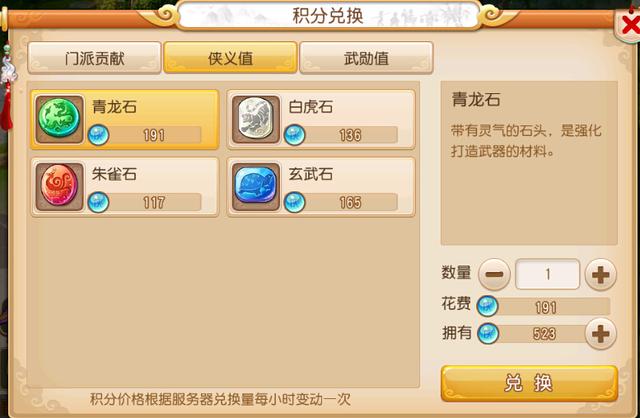
Task: Decrease quantity with the minus button
Action: [x=494, y=274]
